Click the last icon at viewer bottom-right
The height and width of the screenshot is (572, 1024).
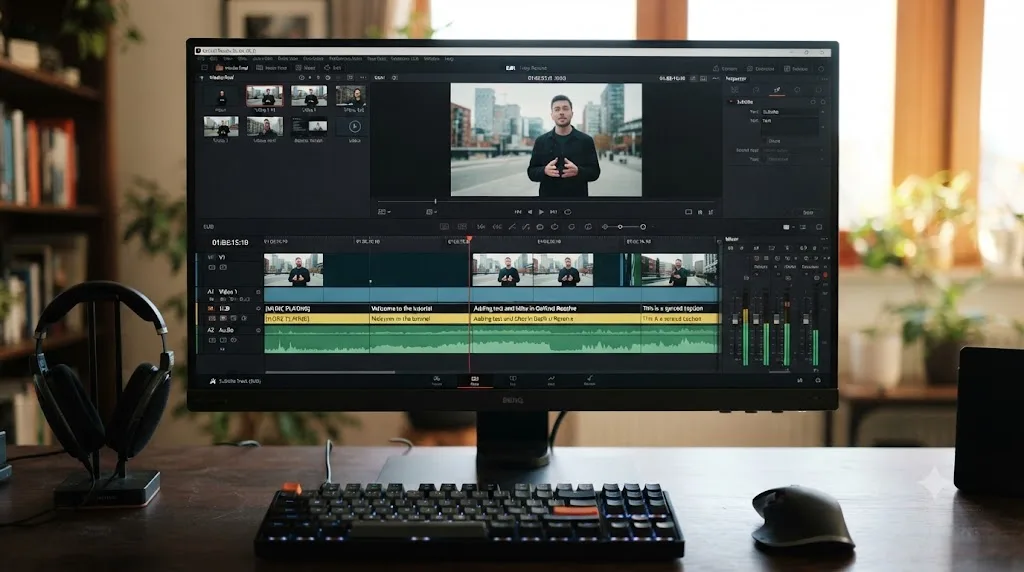pyautogui.click(x=711, y=212)
